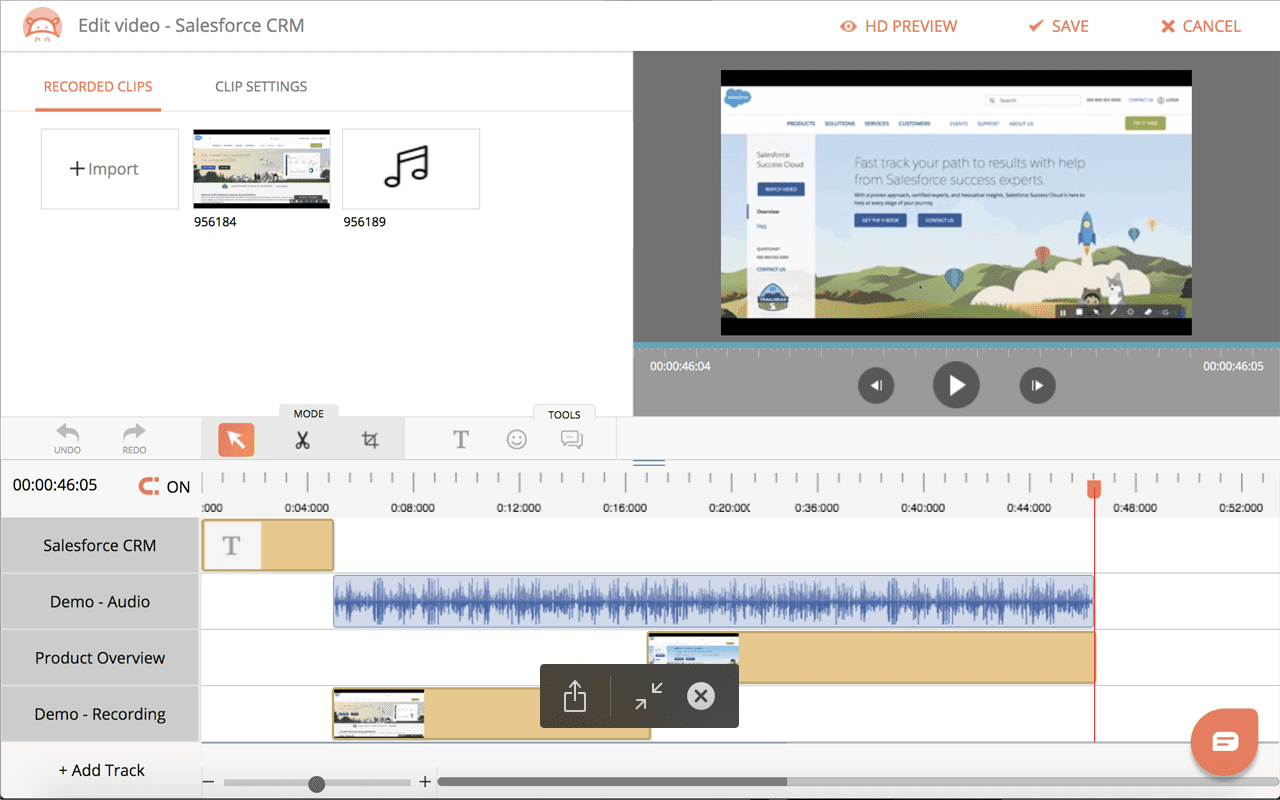Open the chat support bubble
Viewport: 1280px width, 800px height.
pos(1225,741)
